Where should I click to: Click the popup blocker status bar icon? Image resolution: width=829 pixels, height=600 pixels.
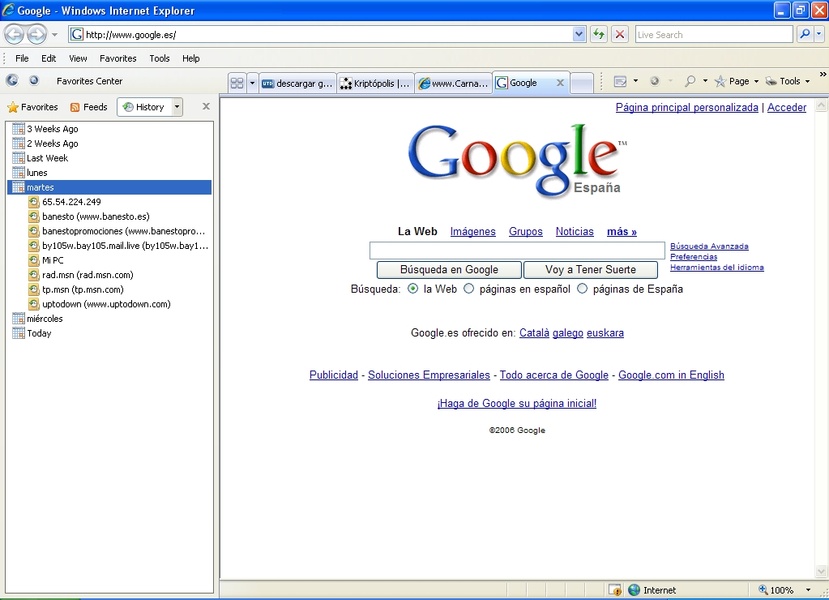coord(616,590)
